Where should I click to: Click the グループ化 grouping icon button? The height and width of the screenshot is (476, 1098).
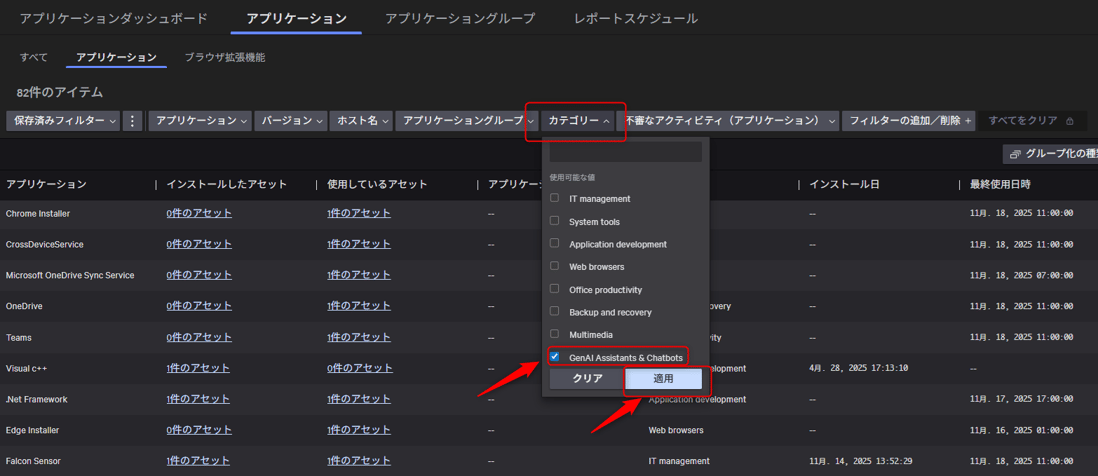pyautogui.click(x=1015, y=154)
